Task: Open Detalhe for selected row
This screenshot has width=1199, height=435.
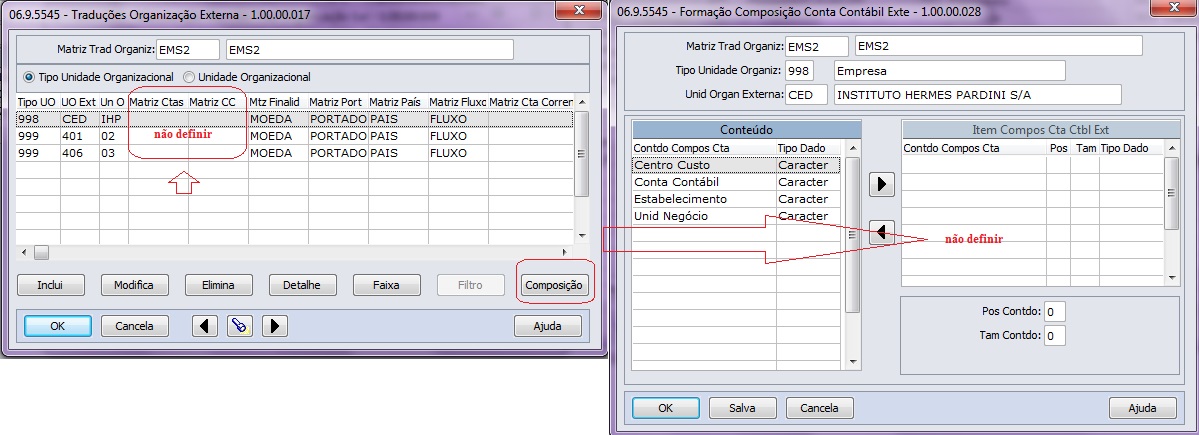Action: point(302,285)
